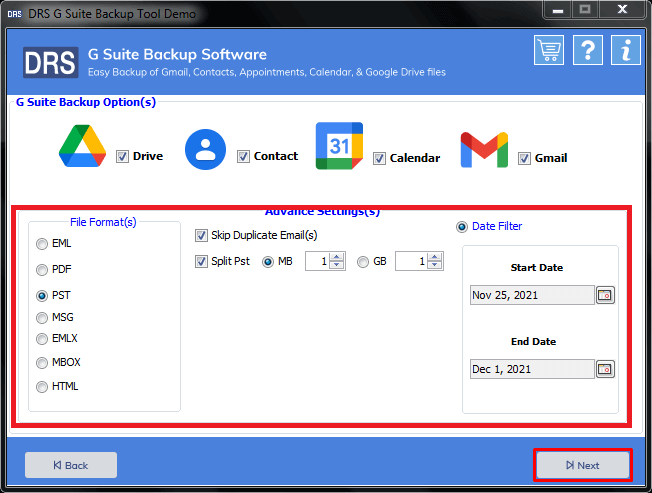This screenshot has width=652, height=493.
Task: Open the question mark help icon
Action: pos(588,50)
